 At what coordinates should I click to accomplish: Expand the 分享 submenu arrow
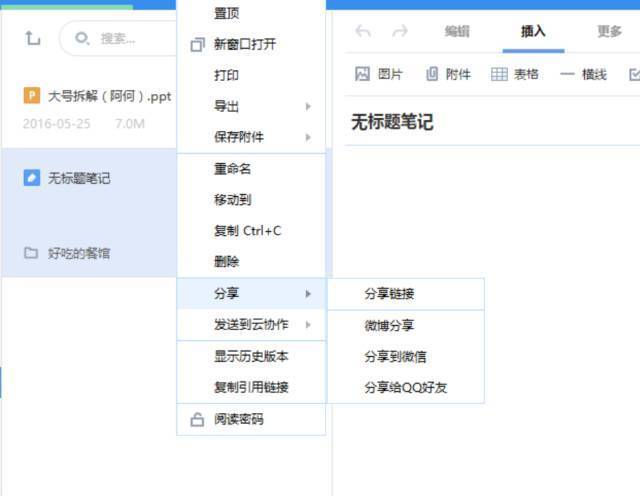[308, 294]
